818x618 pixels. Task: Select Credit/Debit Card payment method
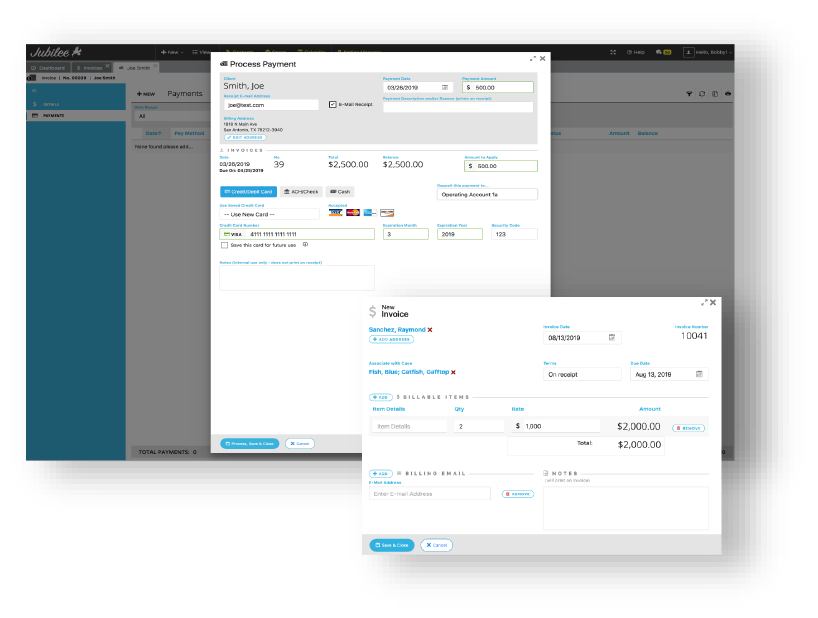pyautogui.click(x=248, y=192)
